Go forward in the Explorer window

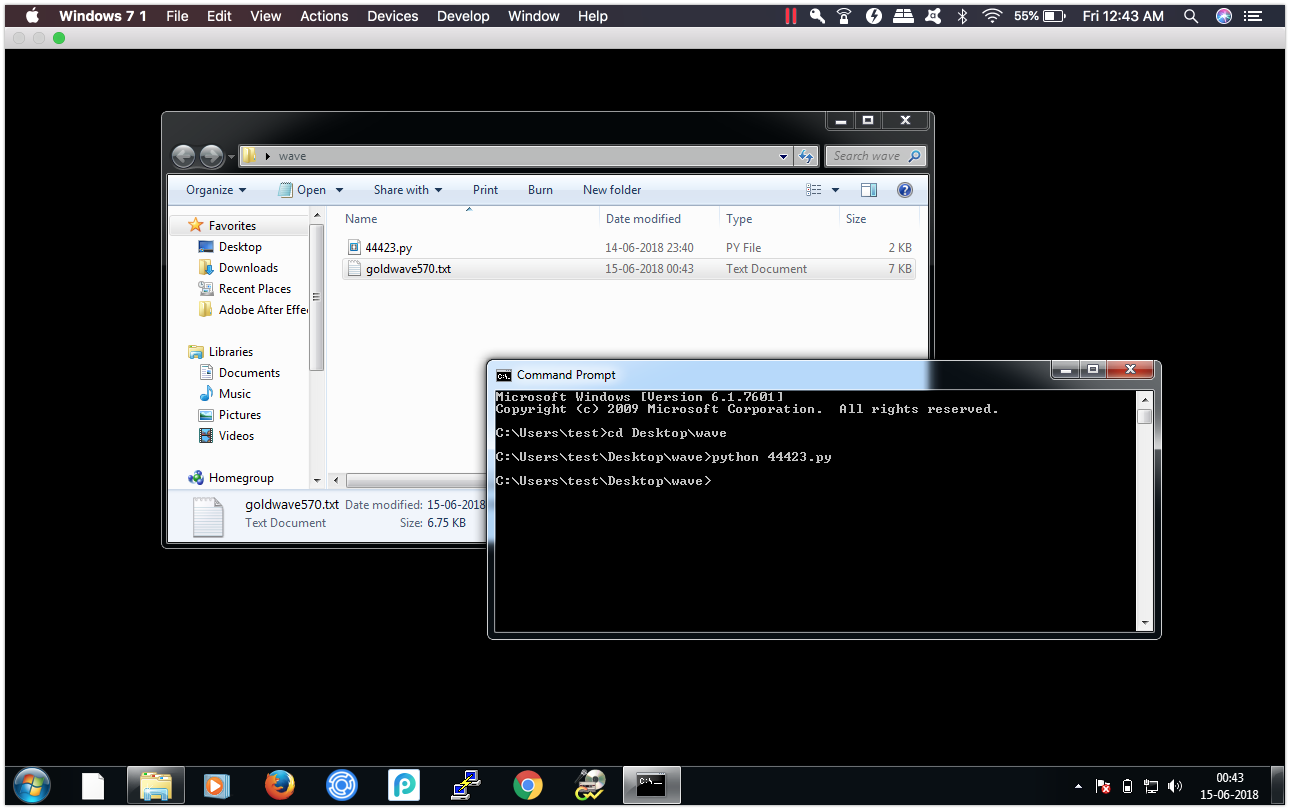[x=211, y=156]
